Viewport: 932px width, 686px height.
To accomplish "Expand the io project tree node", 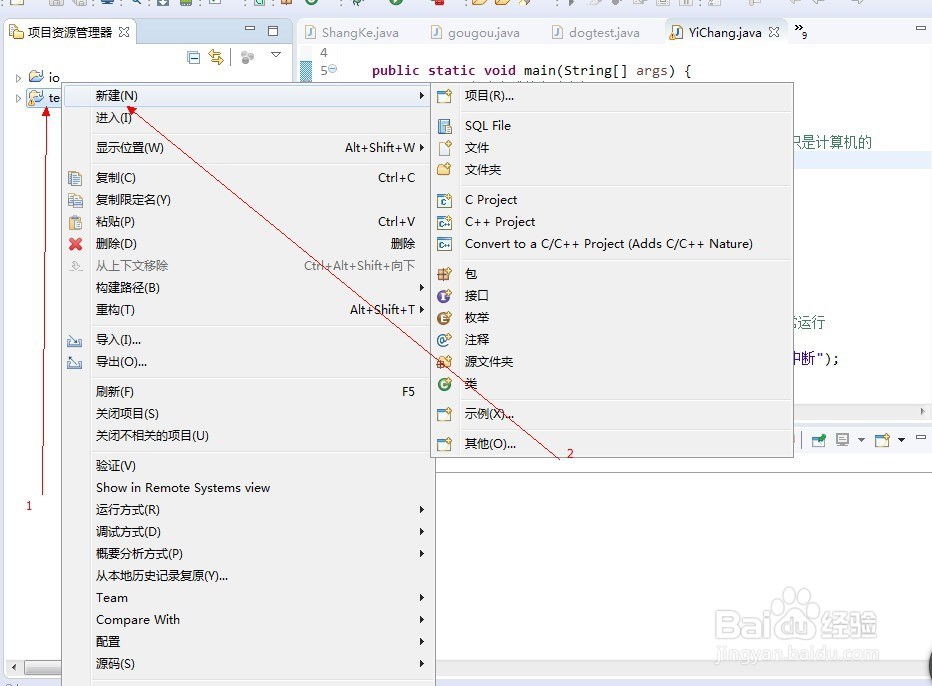I will pyautogui.click(x=18, y=78).
